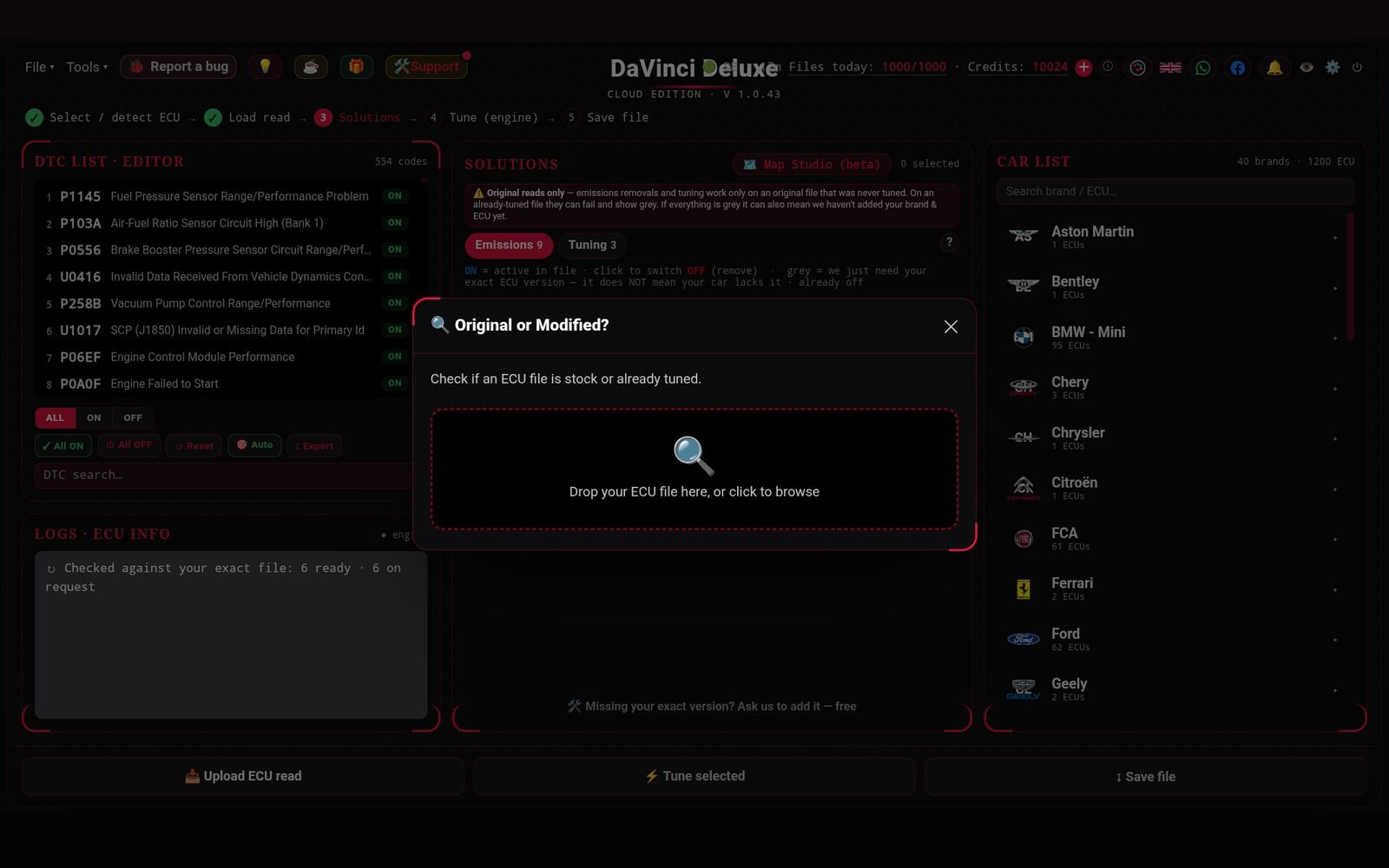Click the lightbulb tips icon

point(265,67)
